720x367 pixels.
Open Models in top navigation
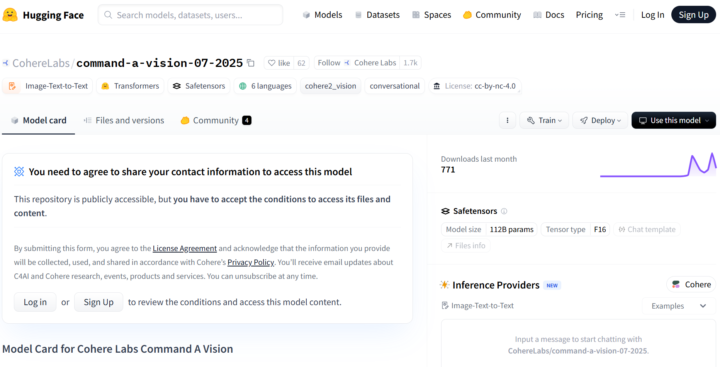tap(322, 15)
